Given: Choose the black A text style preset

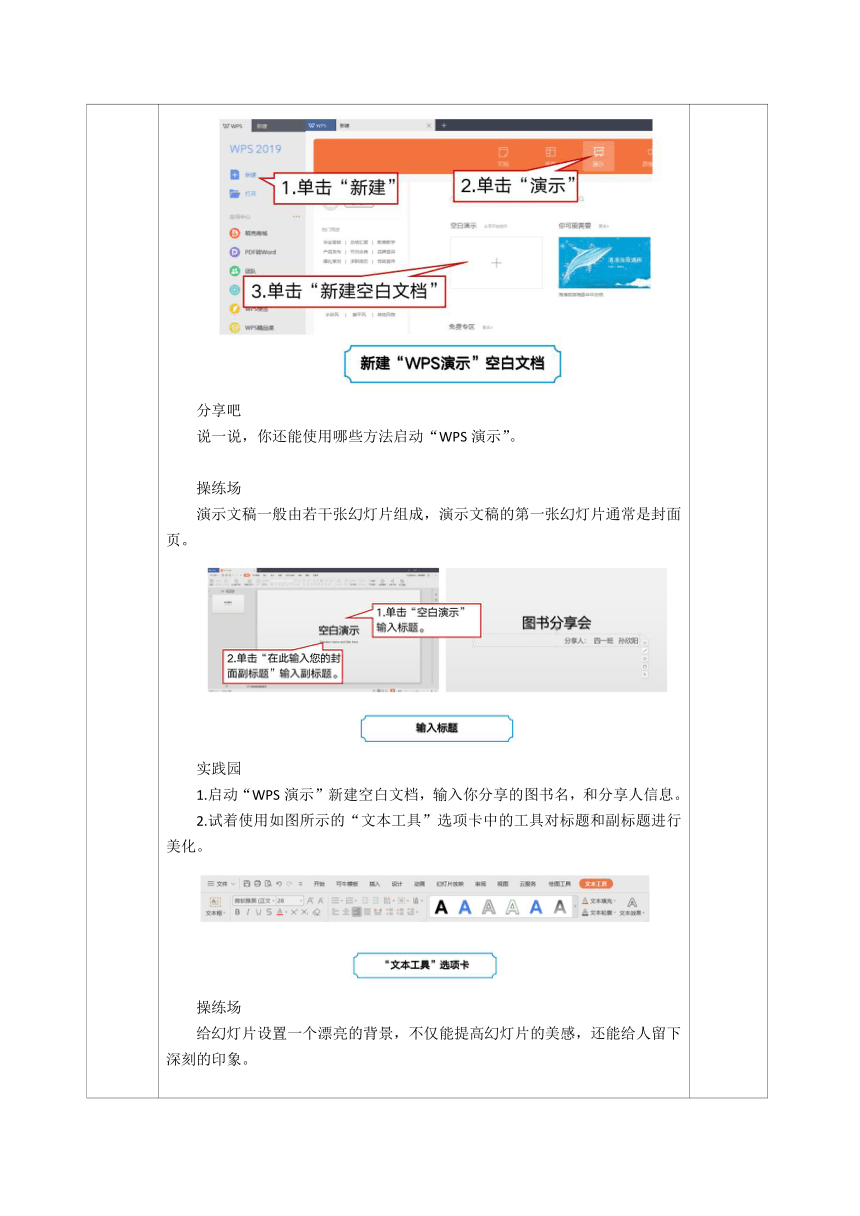Looking at the screenshot, I should tap(442, 907).
